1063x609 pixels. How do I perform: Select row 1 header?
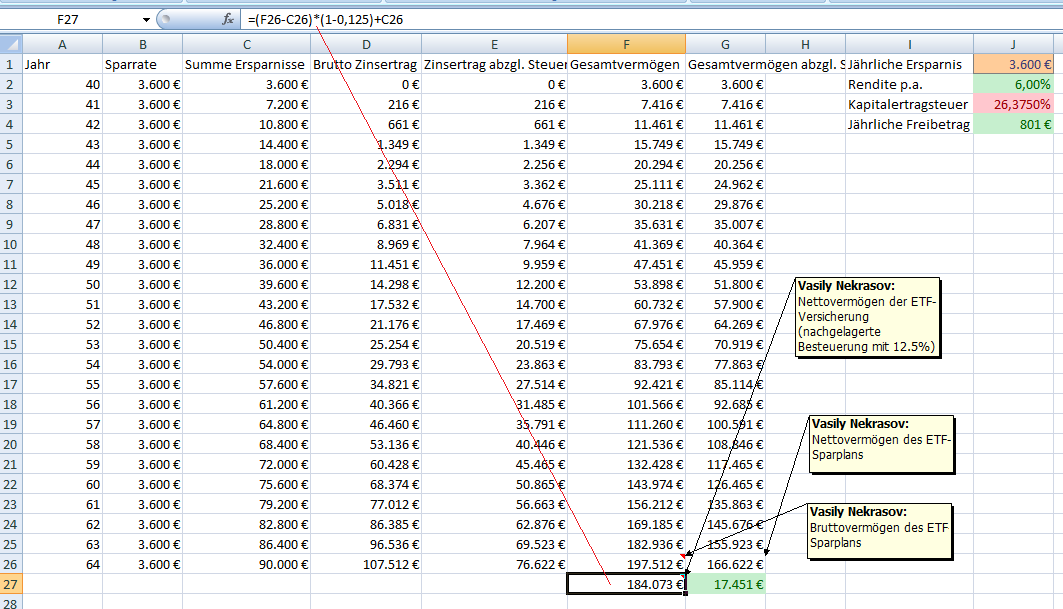[11, 64]
